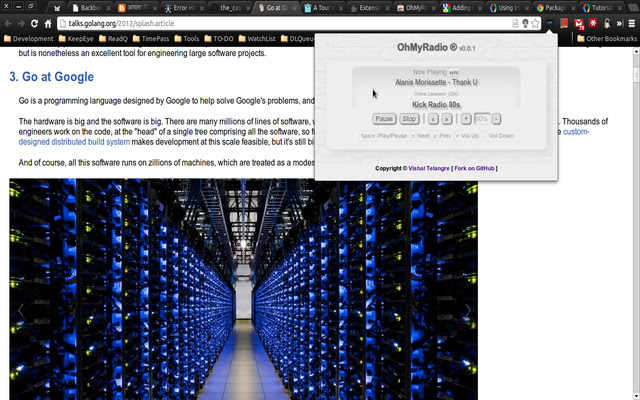This screenshot has width=640, height=400.
Task: Click the page vertical scrollbar
Action: coord(636,224)
